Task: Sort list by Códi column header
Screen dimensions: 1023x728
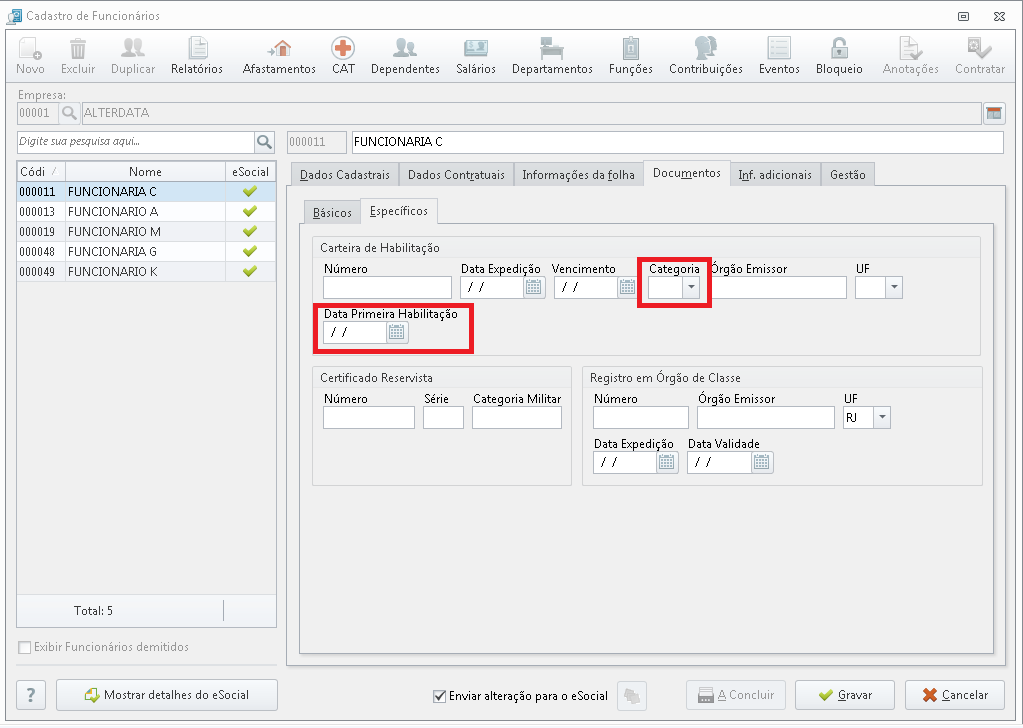Action: pyautogui.click(x=41, y=172)
